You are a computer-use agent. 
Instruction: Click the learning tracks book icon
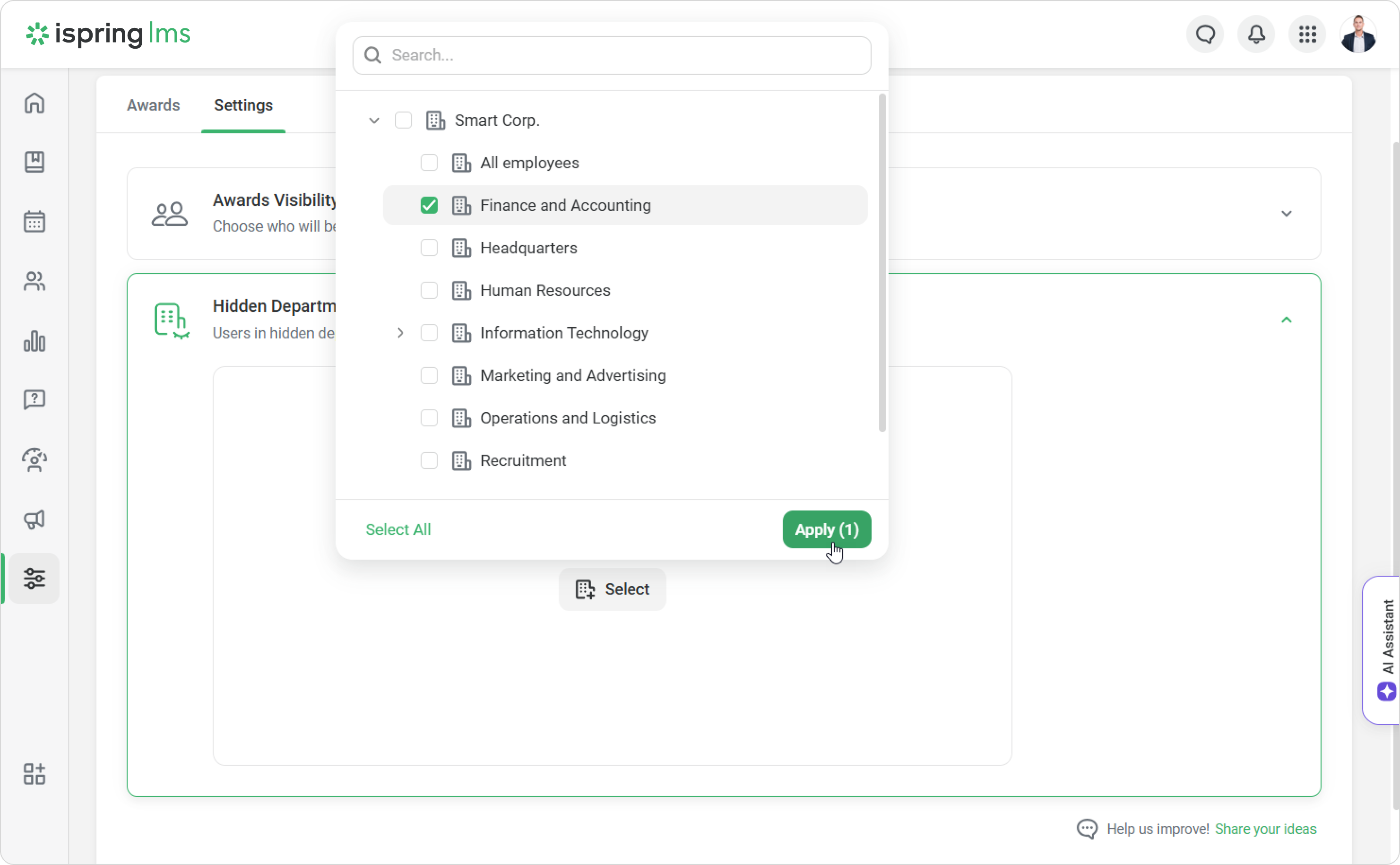click(35, 162)
